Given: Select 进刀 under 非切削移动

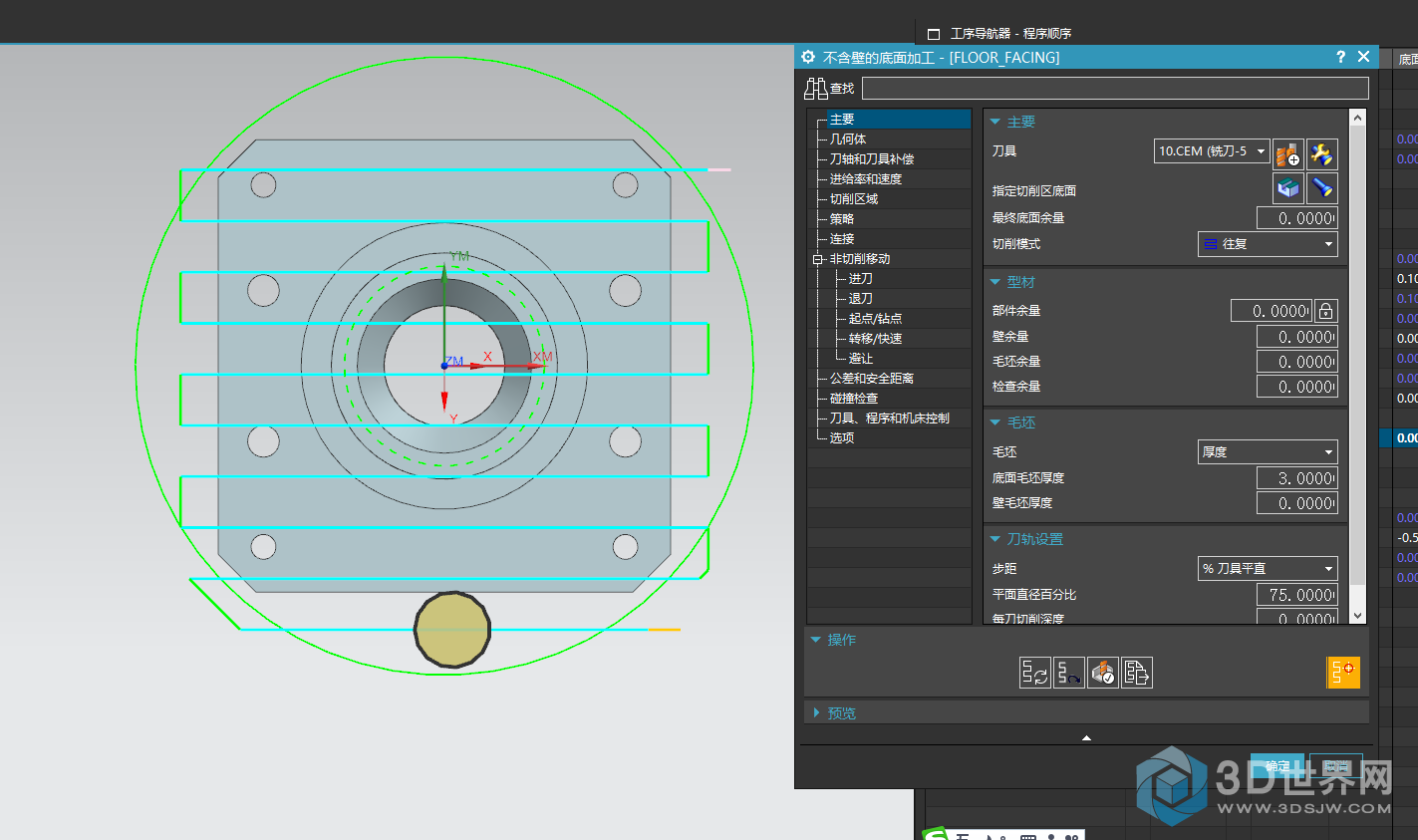Looking at the screenshot, I should pyautogui.click(x=860, y=279).
